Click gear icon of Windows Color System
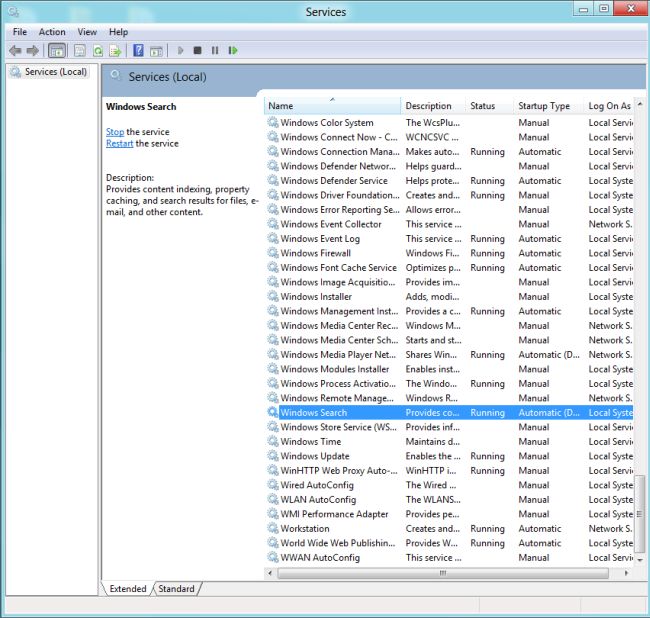The height and width of the screenshot is (618, 650). coord(273,122)
